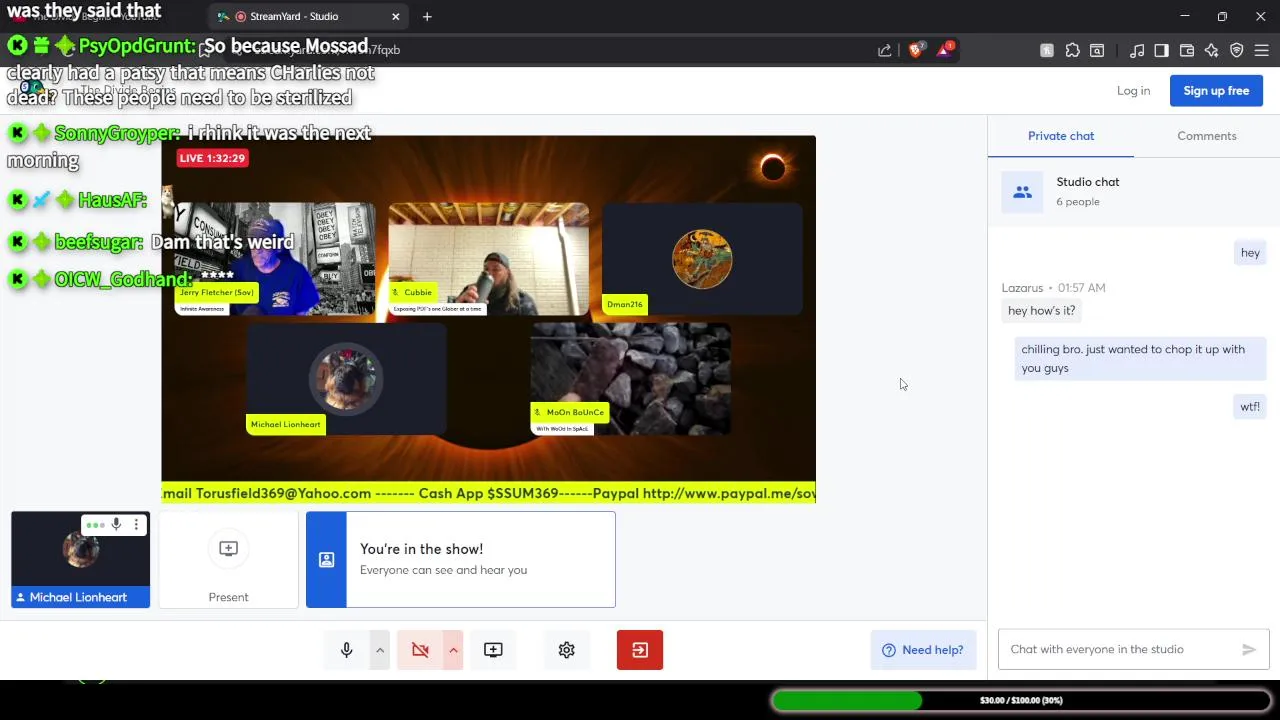The width and height of the screenshot is (1280, 720).
Task: Click the tab search window icon in toolbar
Action: point(1097,50)
